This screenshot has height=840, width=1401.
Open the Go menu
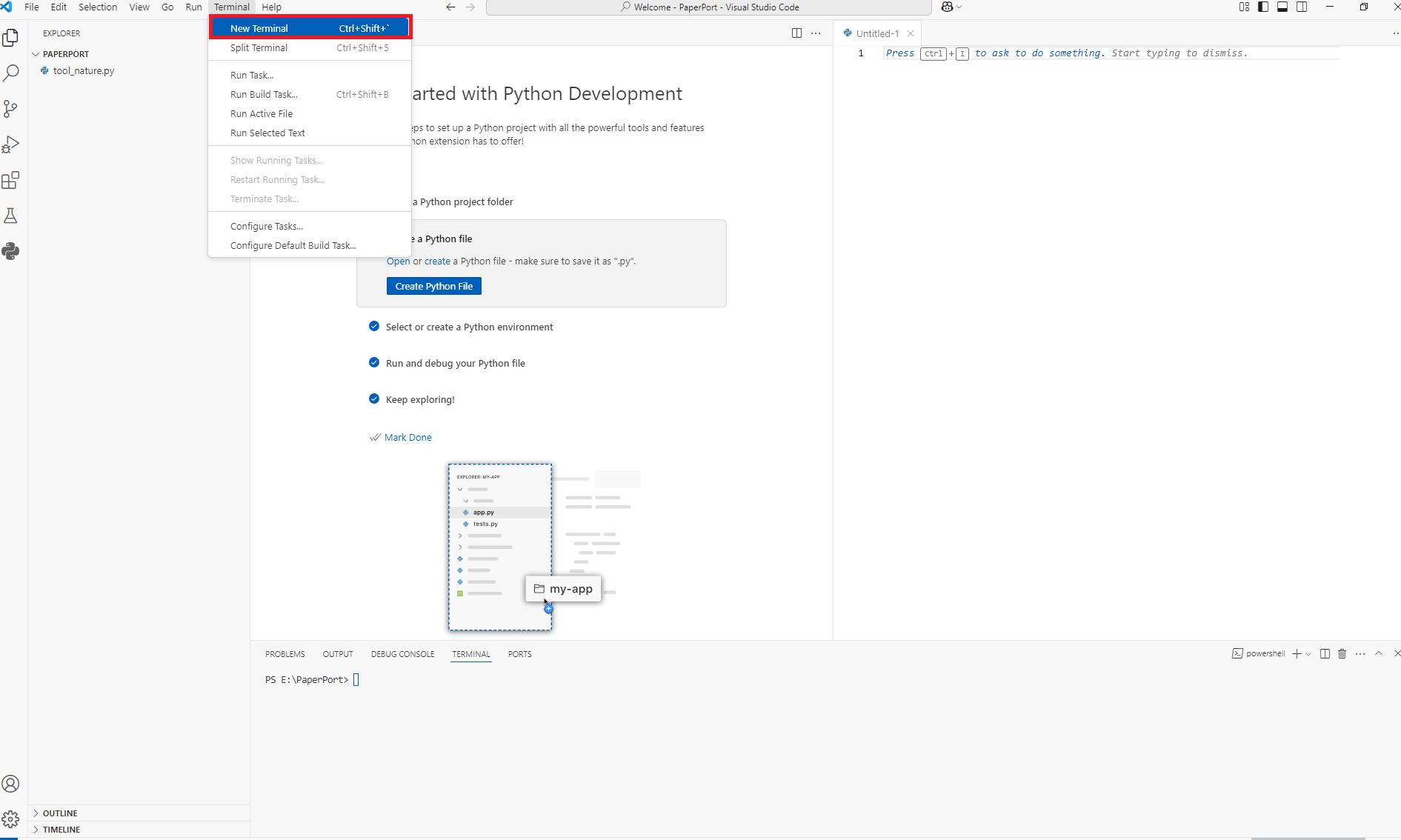coord(167,7)
